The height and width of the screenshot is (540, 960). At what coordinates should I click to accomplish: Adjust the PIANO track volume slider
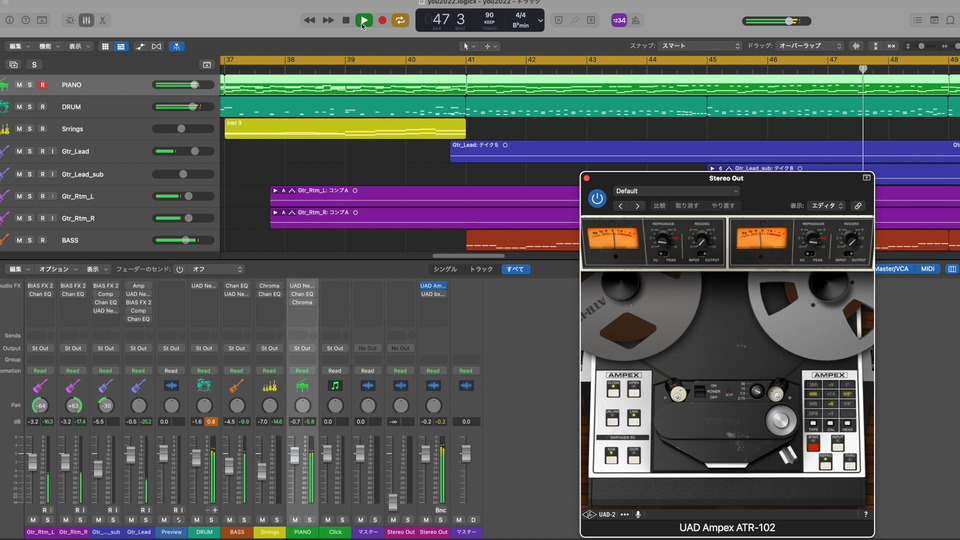(x=183, y=85)
